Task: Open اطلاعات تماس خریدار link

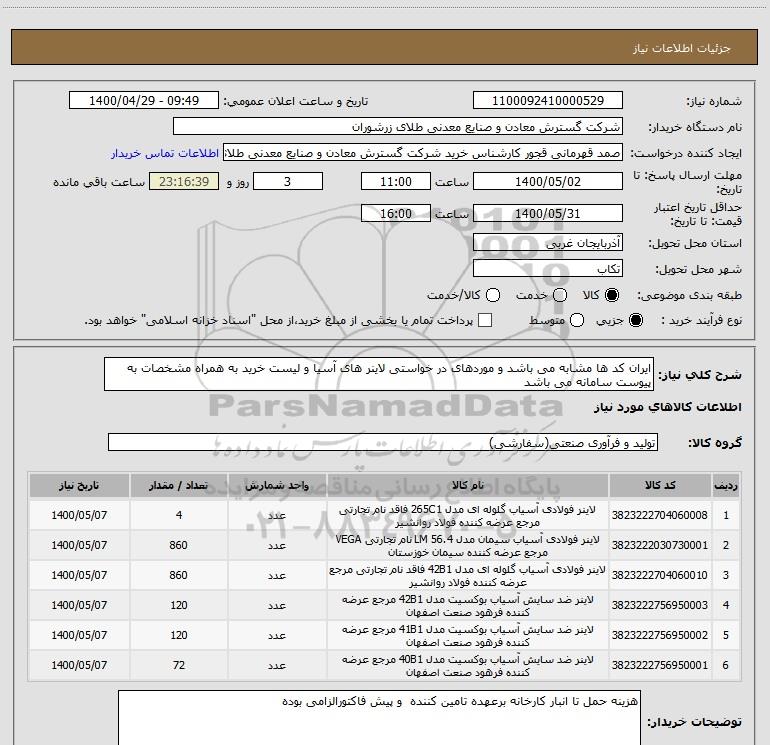Action: 165,153
